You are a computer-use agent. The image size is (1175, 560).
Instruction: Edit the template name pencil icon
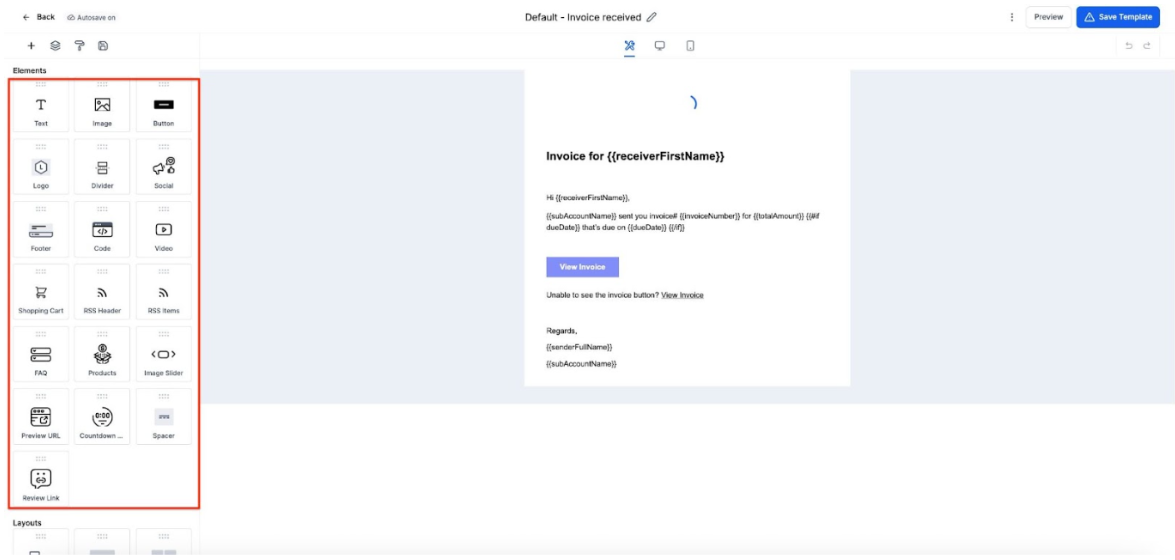pyautogui.click(x=652, y=17)
